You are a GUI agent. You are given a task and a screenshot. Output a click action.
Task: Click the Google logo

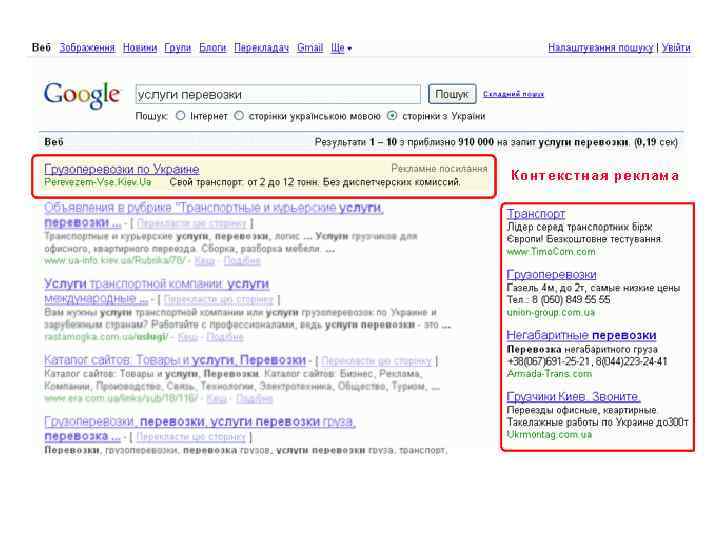pos(82,96)
